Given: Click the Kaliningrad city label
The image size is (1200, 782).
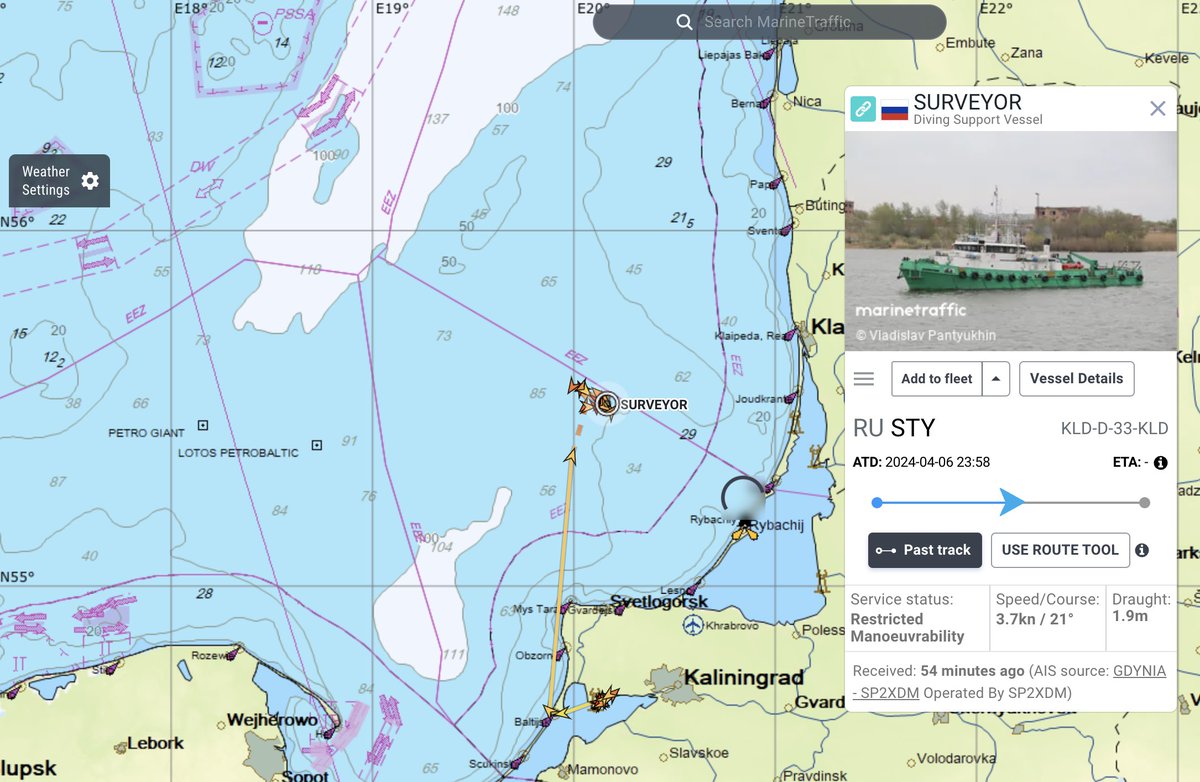Looking at the screenshot, I should [744, 678].
